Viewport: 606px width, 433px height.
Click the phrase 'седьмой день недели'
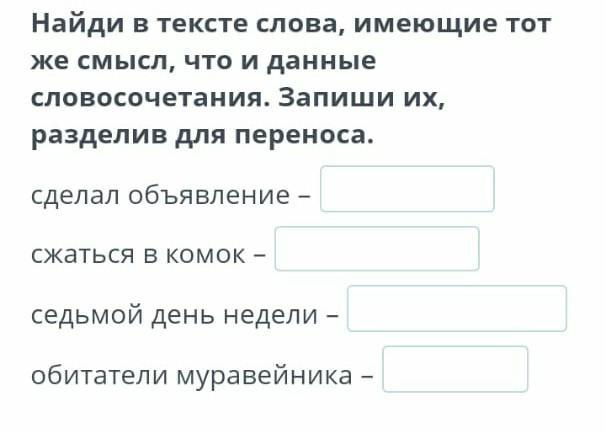coord(173,314)
